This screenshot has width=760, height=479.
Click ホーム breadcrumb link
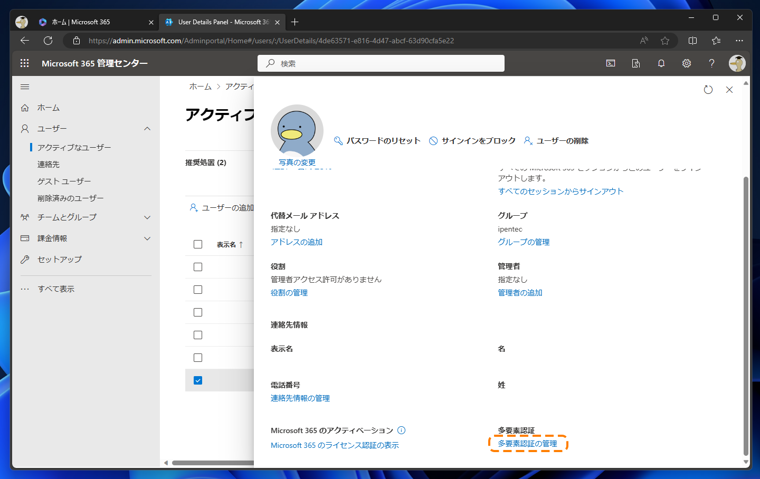pos(200,86)
